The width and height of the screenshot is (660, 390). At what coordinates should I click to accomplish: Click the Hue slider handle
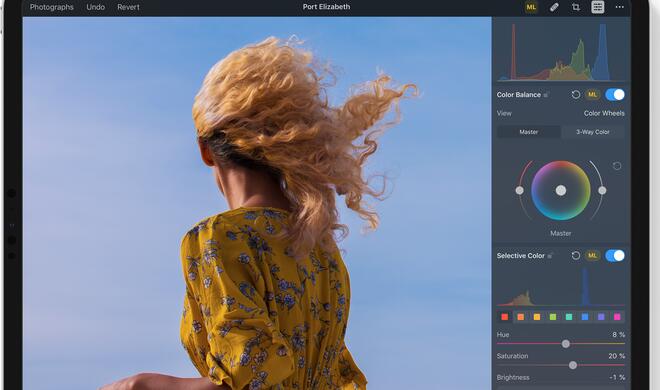click(x=566, y=344)
